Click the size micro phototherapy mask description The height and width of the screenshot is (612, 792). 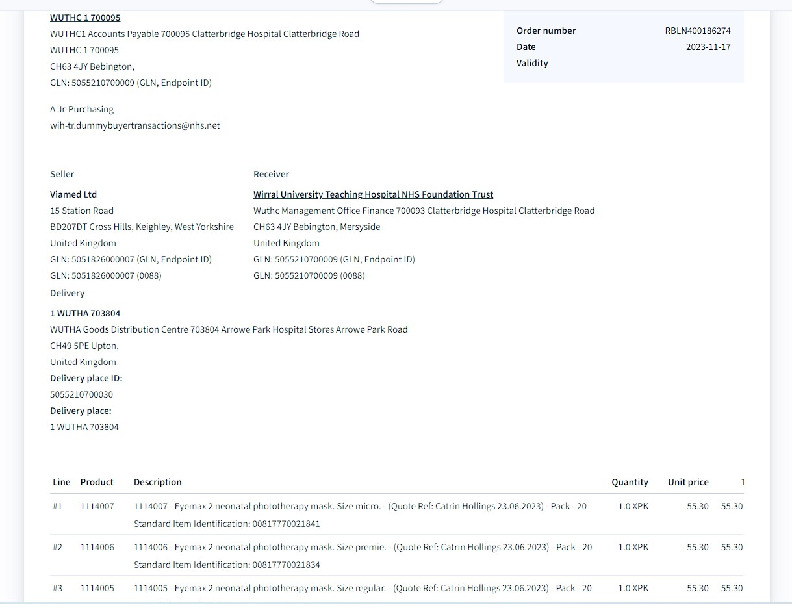257,507
